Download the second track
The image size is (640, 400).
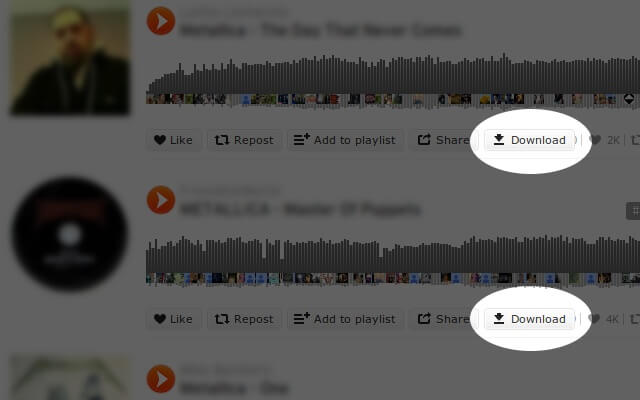[529, 319]
